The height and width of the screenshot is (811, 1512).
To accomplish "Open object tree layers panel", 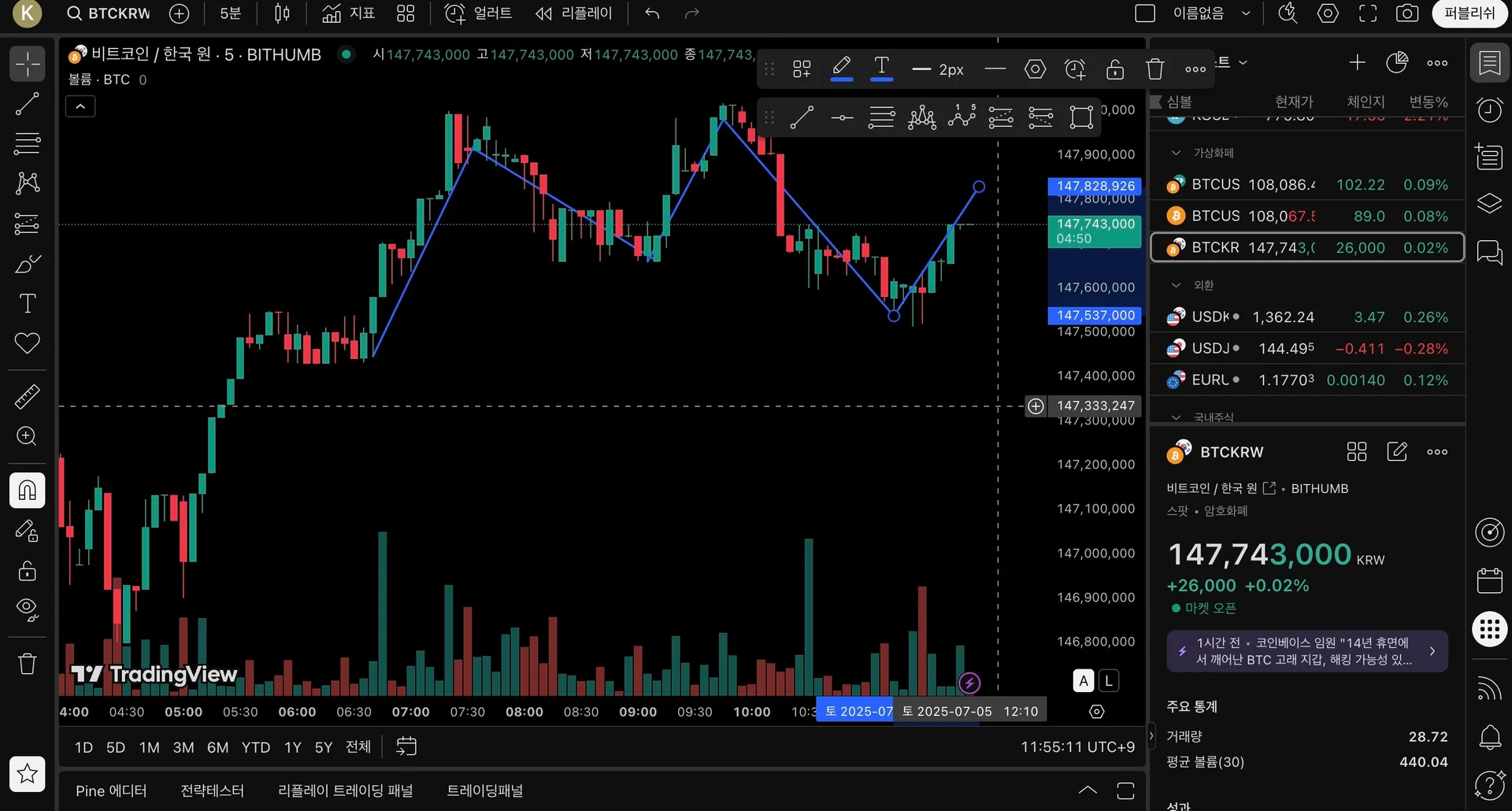I will (x=1489, y=203).
